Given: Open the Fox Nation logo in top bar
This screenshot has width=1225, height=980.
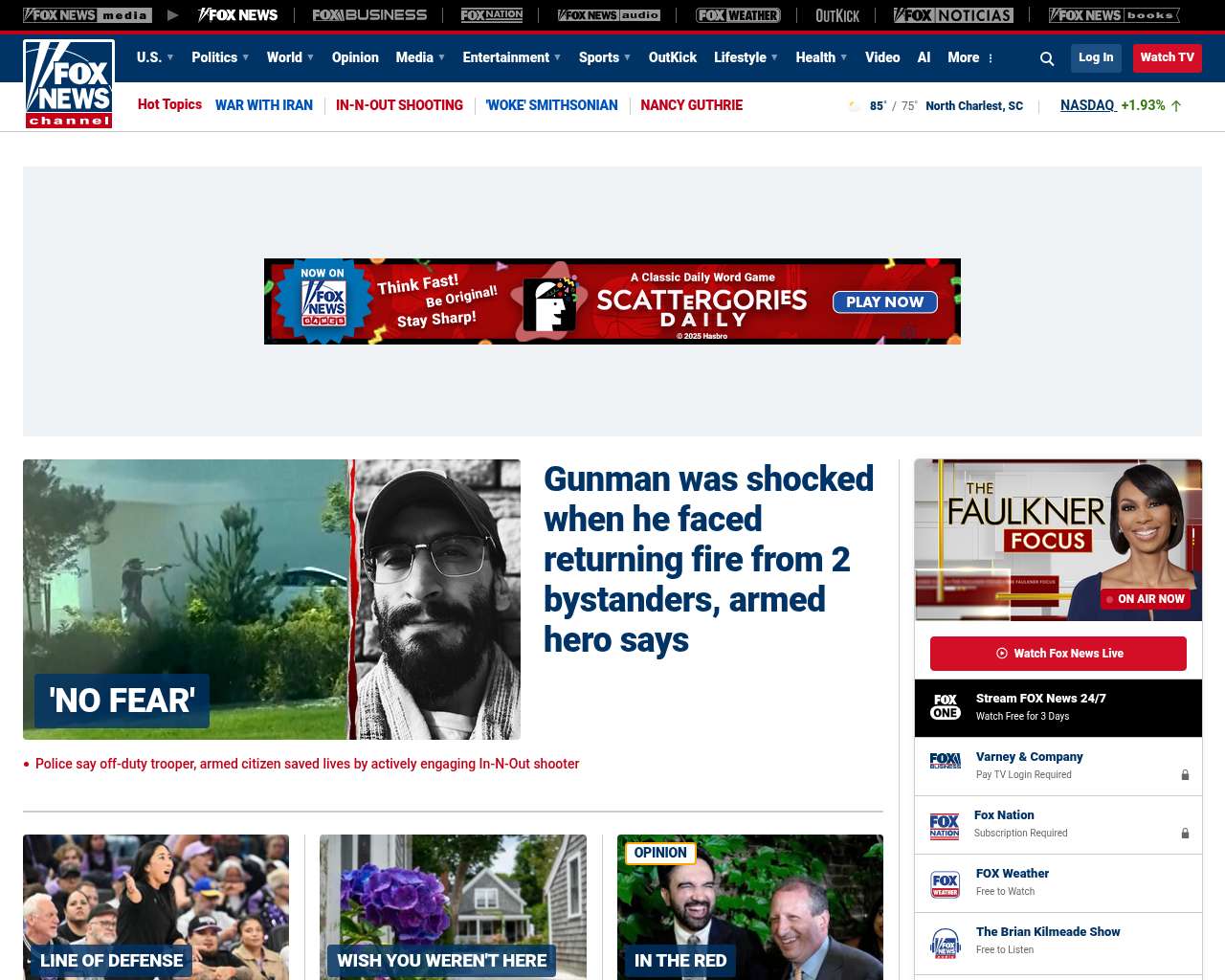Looking at the screenshot, I should click(x=492, y=15).
